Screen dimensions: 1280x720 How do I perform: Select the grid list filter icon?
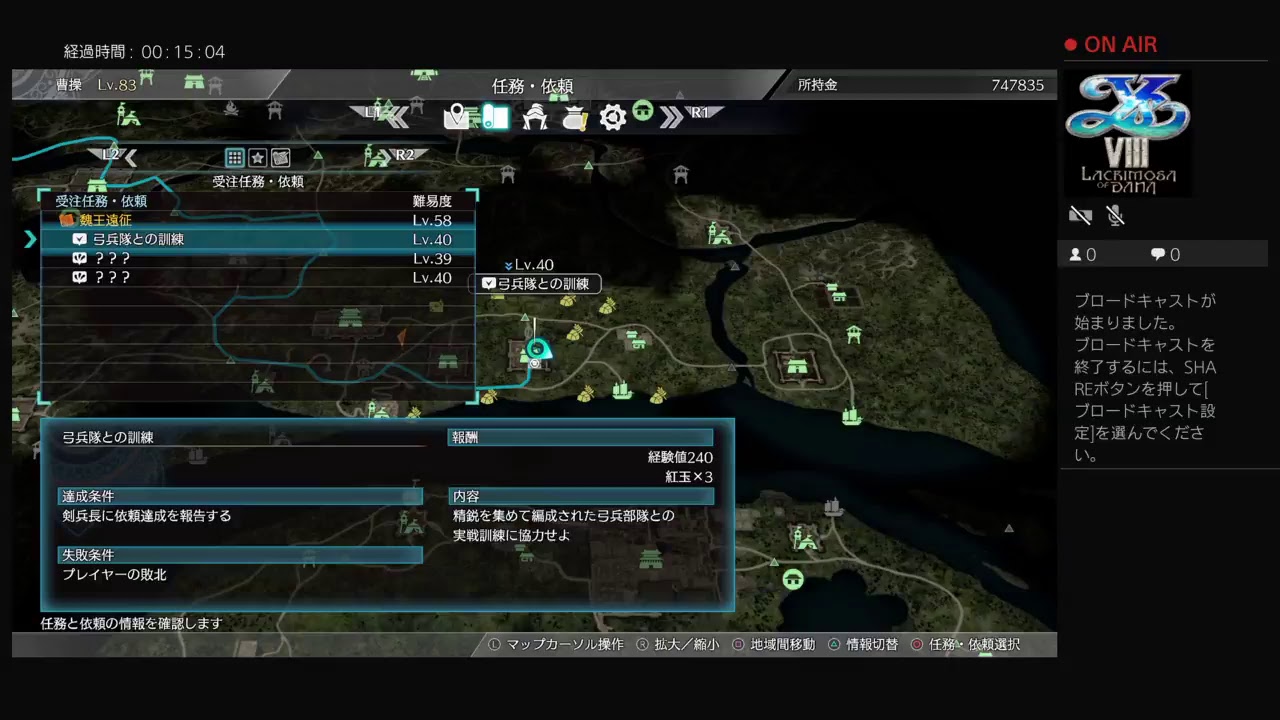point(234,158)
